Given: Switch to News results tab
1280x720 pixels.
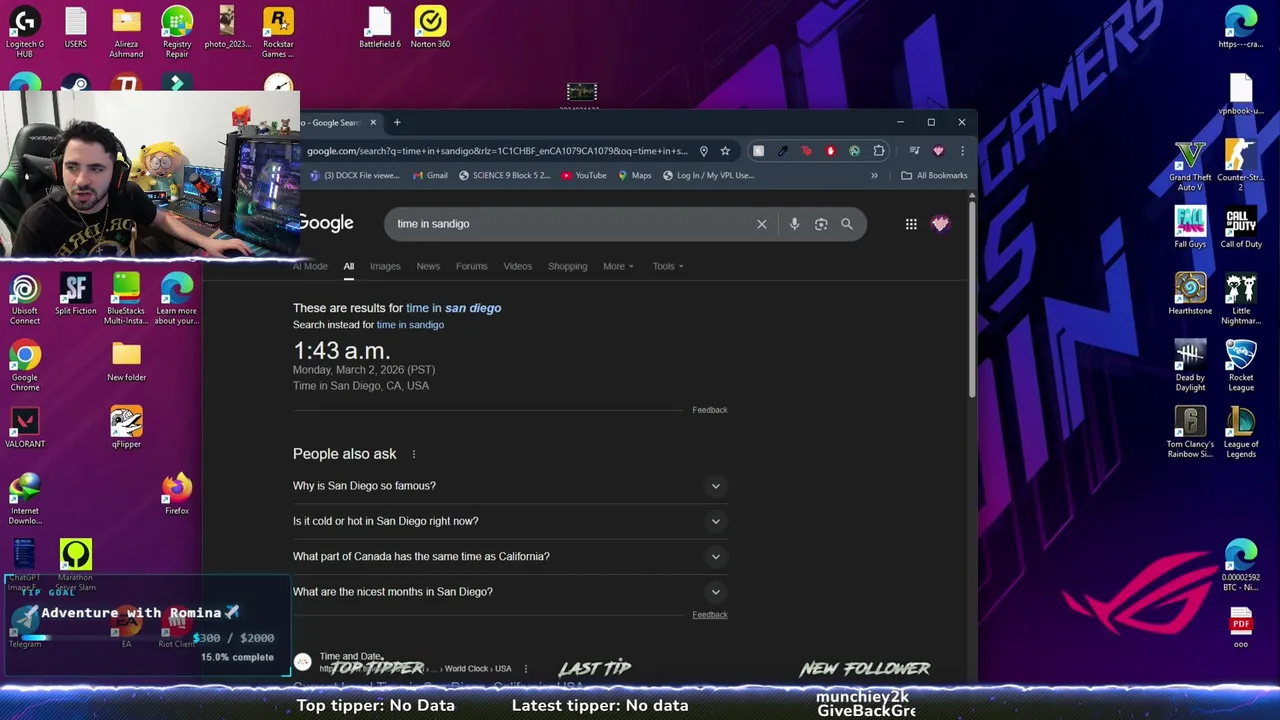Looking at the screenshot, I should pos(428,266).
